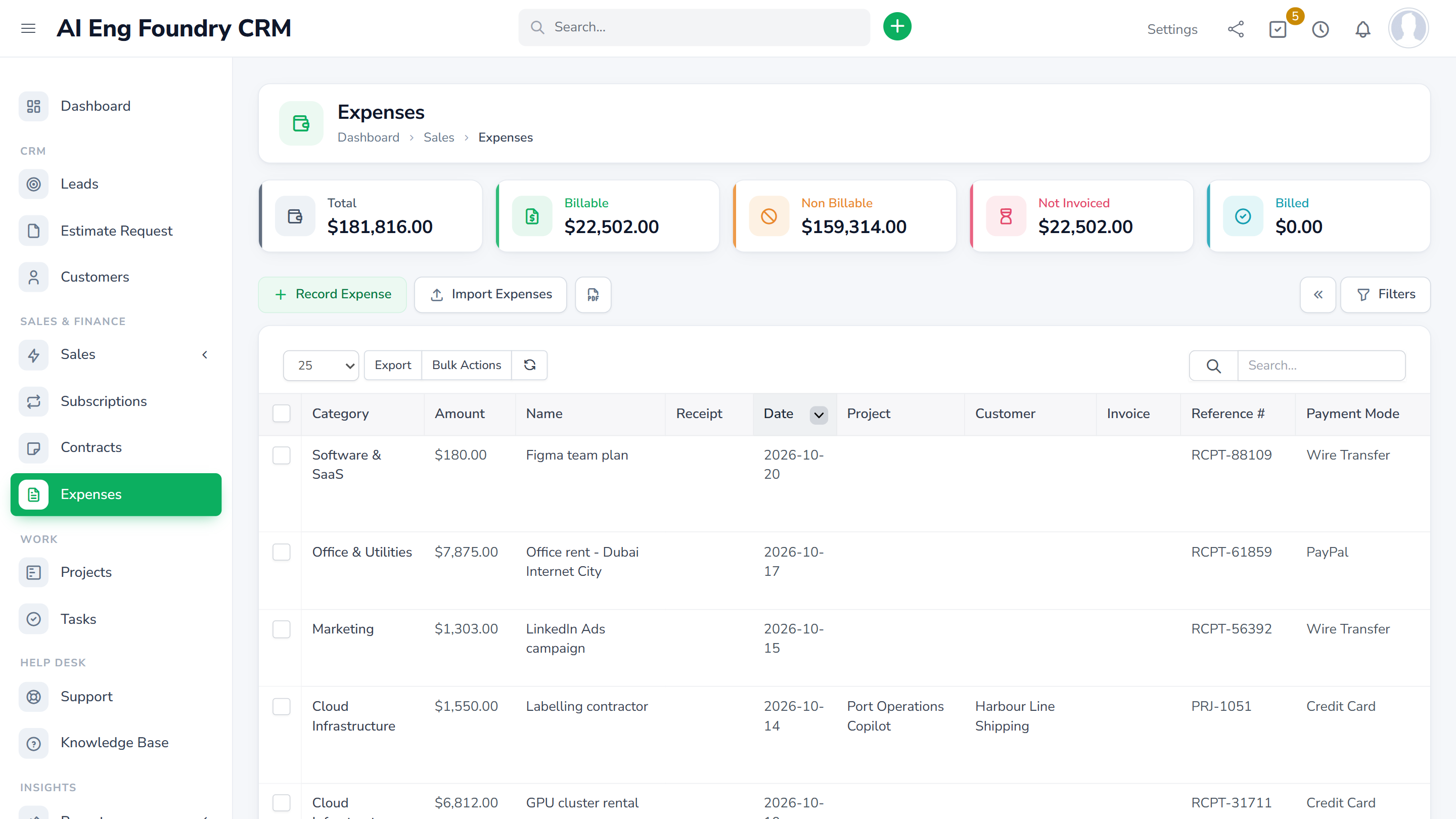
Task: Open the notifications bell
Action: pos(1363,29)
